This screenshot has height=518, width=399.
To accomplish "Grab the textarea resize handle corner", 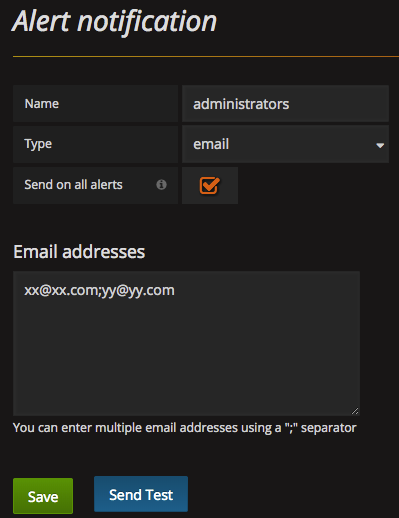I will click(355, 411).
